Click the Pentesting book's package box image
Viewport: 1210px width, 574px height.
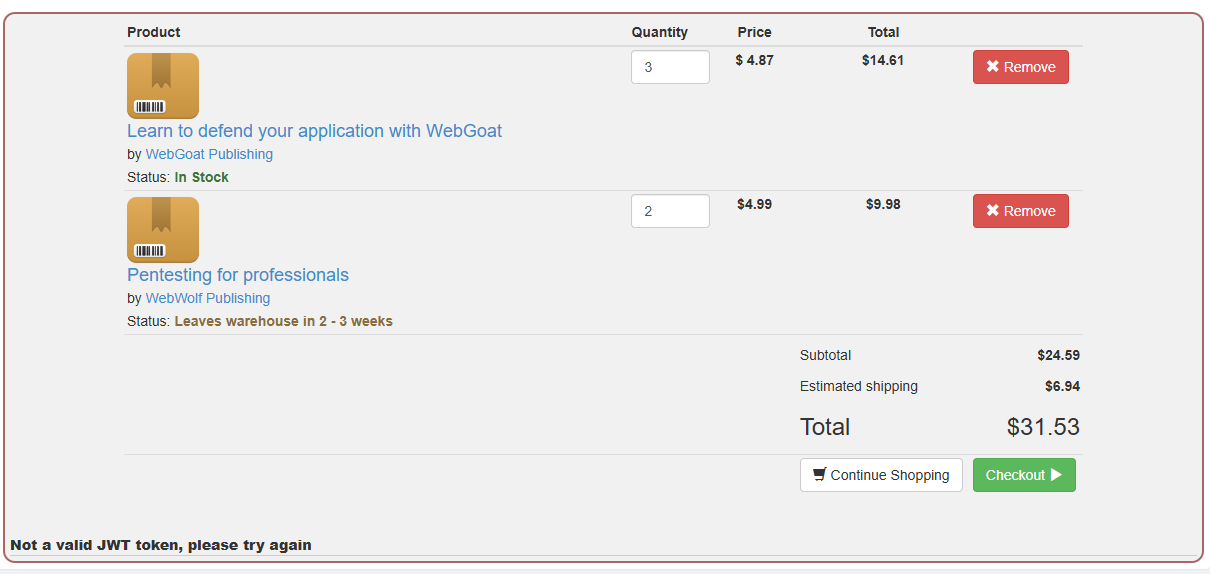click(163, 230)
